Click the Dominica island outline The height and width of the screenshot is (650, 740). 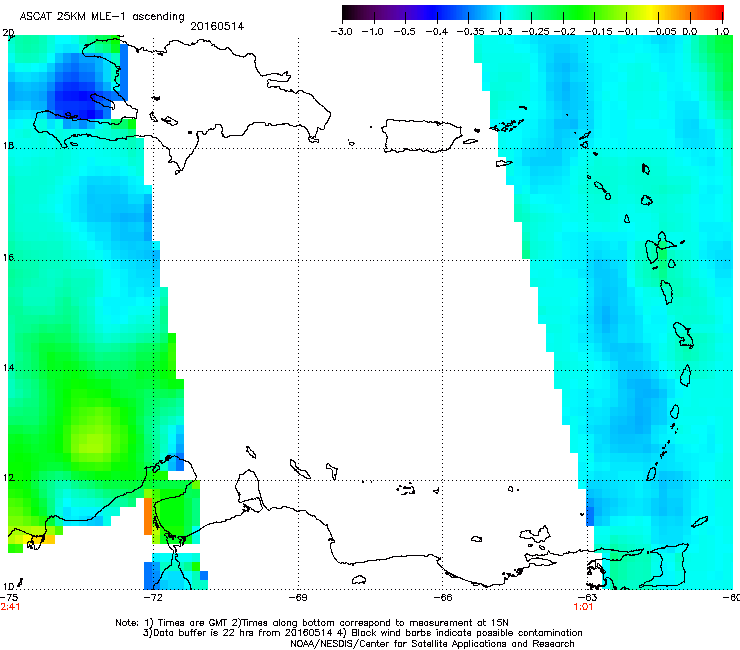(666, 292)
